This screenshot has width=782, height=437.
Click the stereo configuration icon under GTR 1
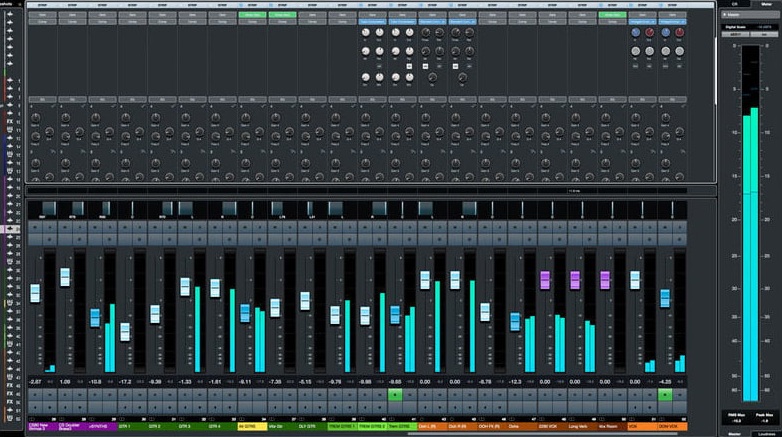pos(122,420)
